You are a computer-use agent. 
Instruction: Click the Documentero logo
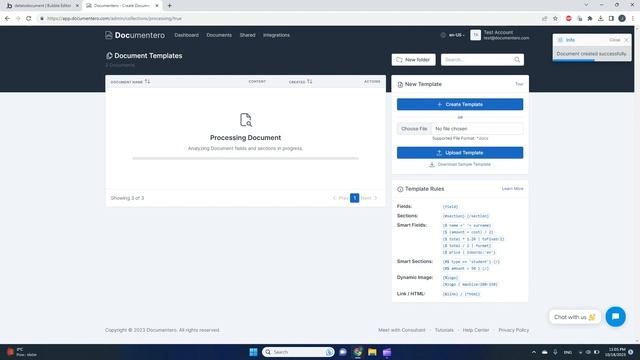[135, 35]
